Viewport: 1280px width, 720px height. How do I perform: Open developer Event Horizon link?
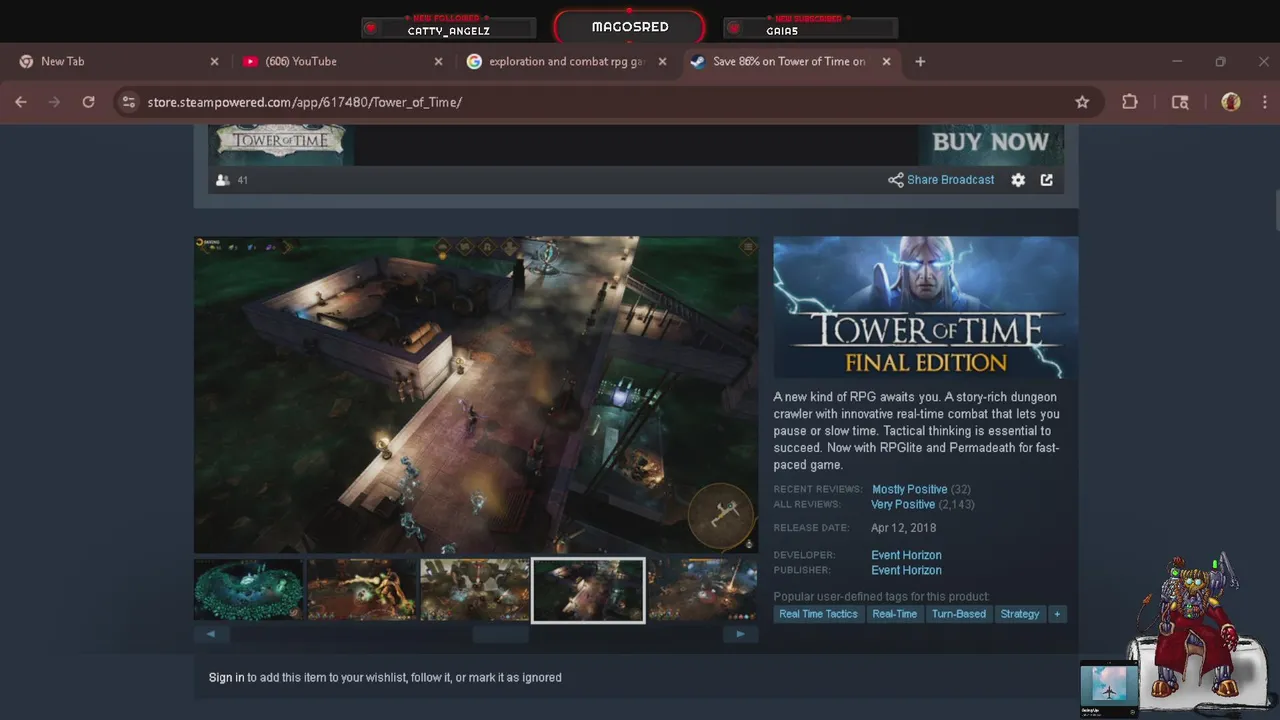coord(906,555)
